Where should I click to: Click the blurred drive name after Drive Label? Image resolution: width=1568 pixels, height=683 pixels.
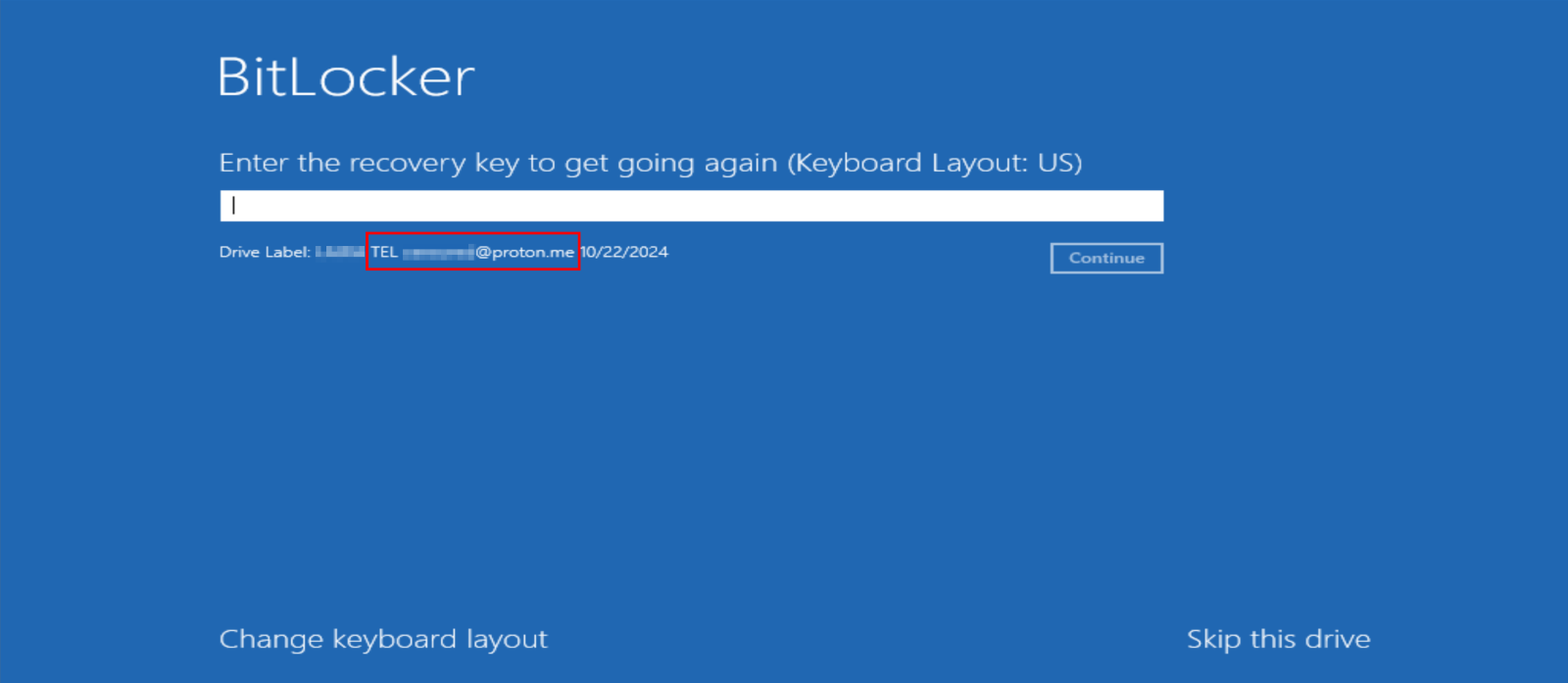pos(340,252)
